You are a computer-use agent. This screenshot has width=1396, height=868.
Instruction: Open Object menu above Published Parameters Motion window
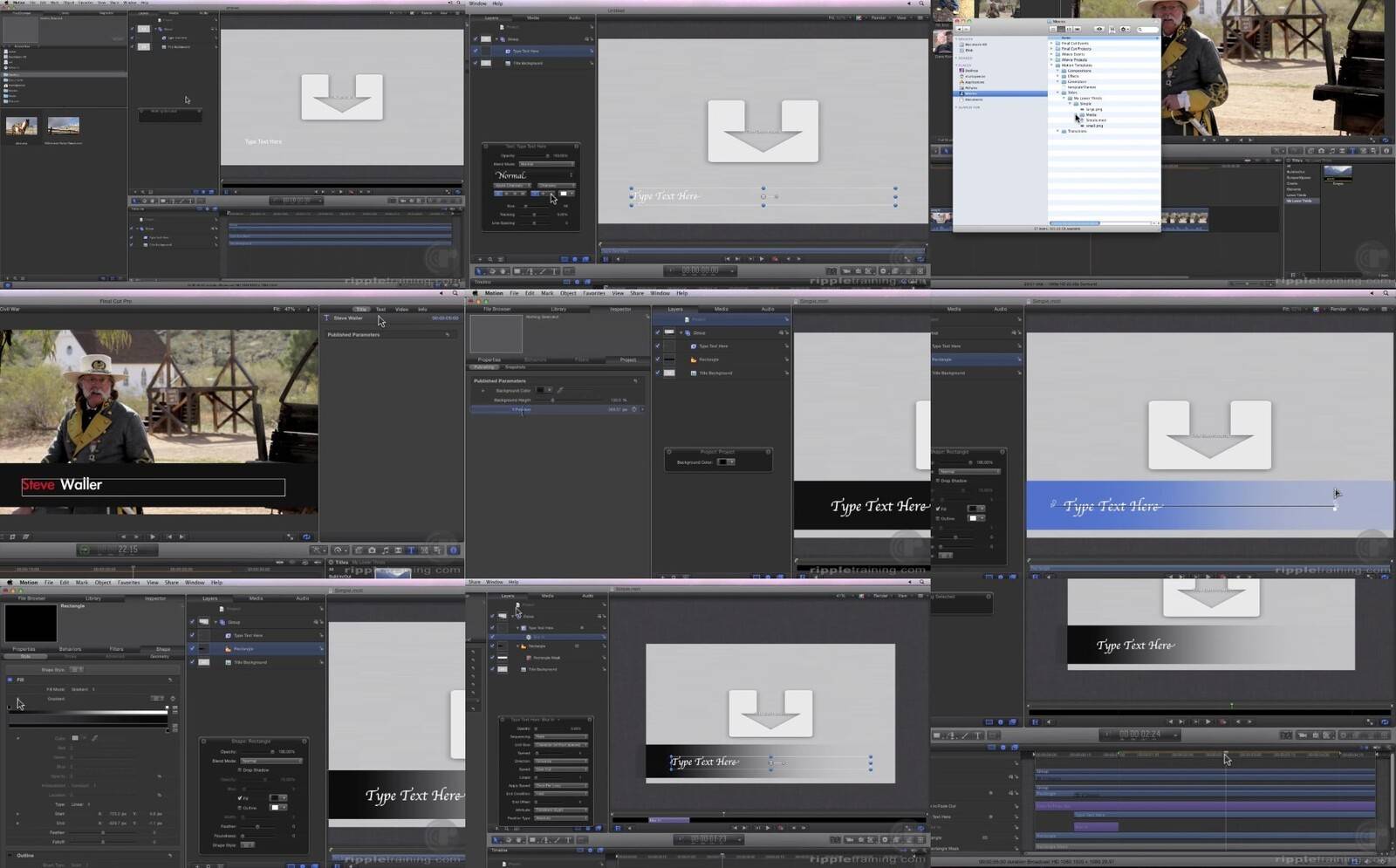(568, 293)
